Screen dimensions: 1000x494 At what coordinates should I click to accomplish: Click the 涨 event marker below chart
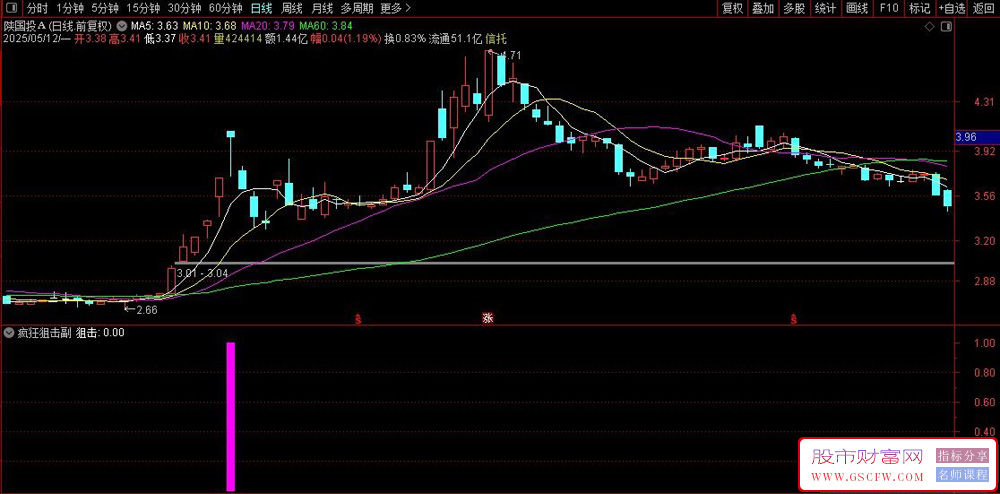pyautogui.click(x=488, y=317)
